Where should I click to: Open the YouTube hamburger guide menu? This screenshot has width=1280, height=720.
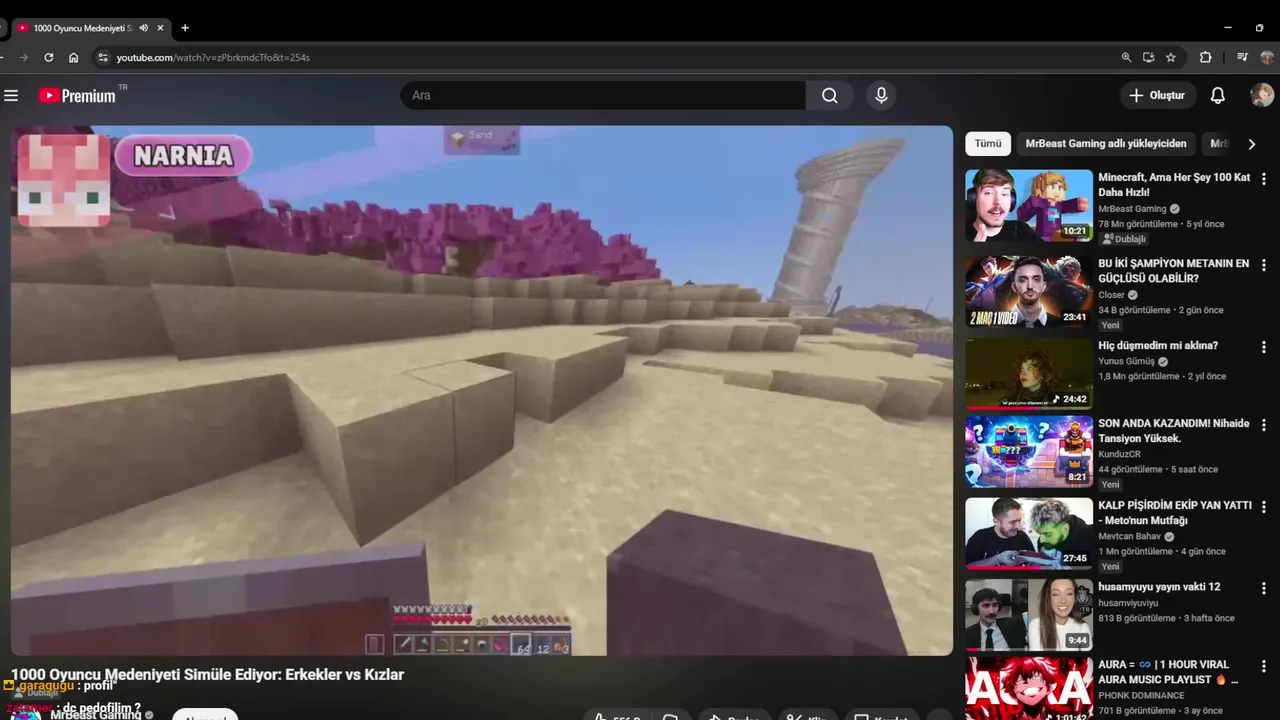(x=11, y=95)
